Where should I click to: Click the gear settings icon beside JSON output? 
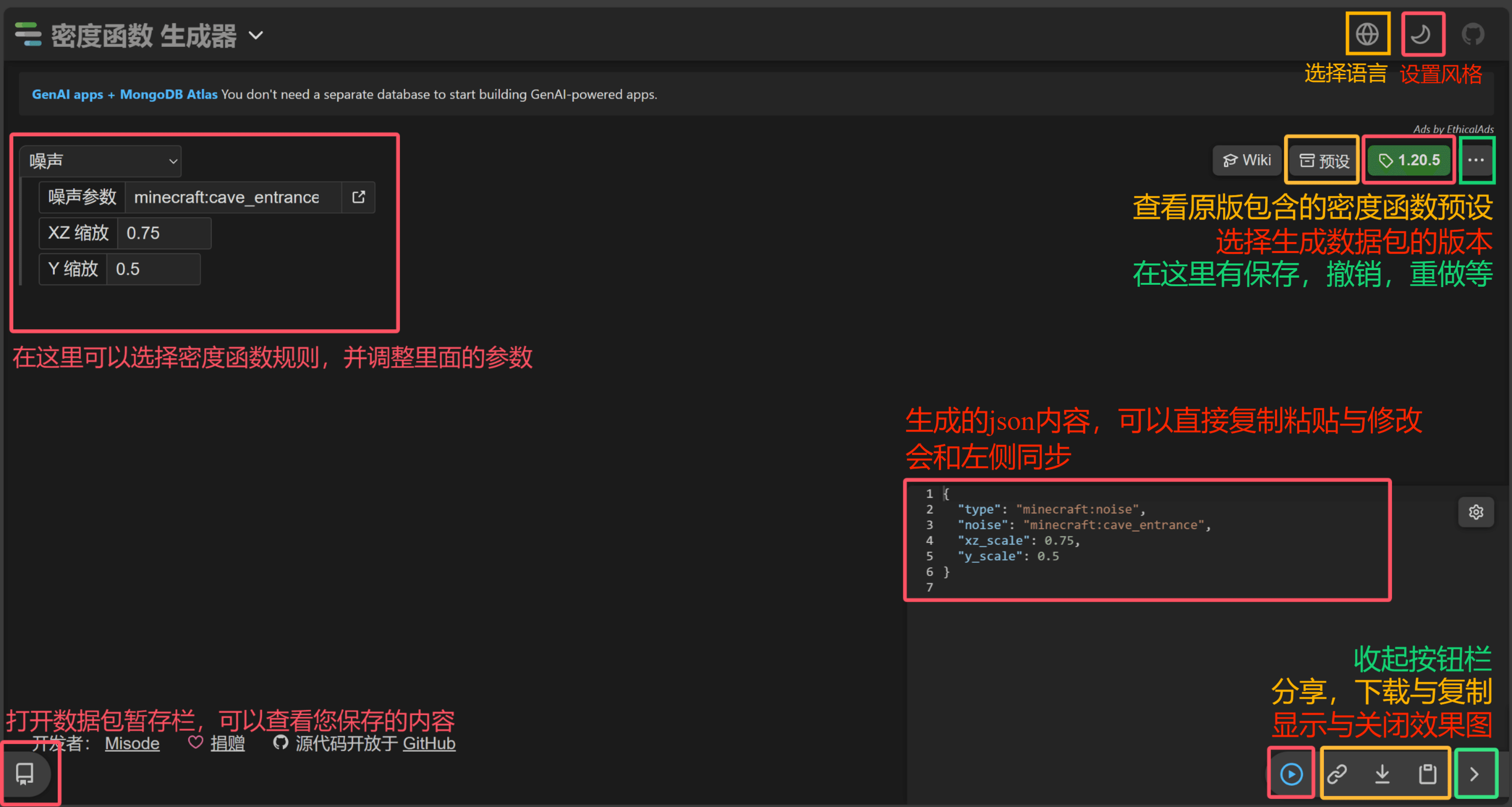[1476, 512]
